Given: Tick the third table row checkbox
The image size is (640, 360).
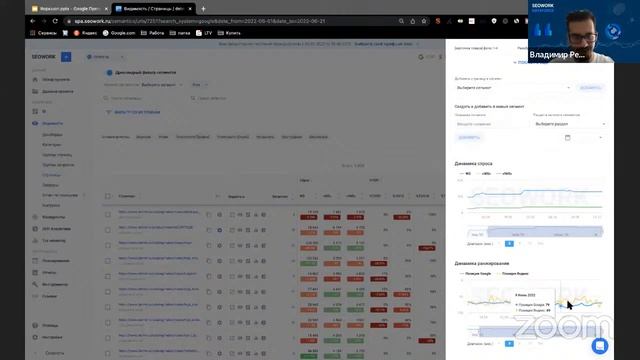Looking at the screenshot, I should [108, 246].
